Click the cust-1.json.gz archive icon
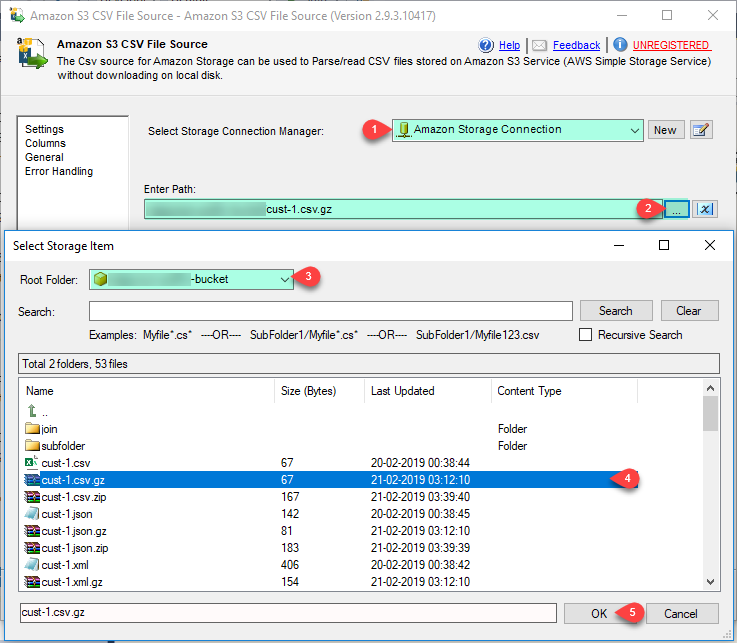 pos(32,531)
